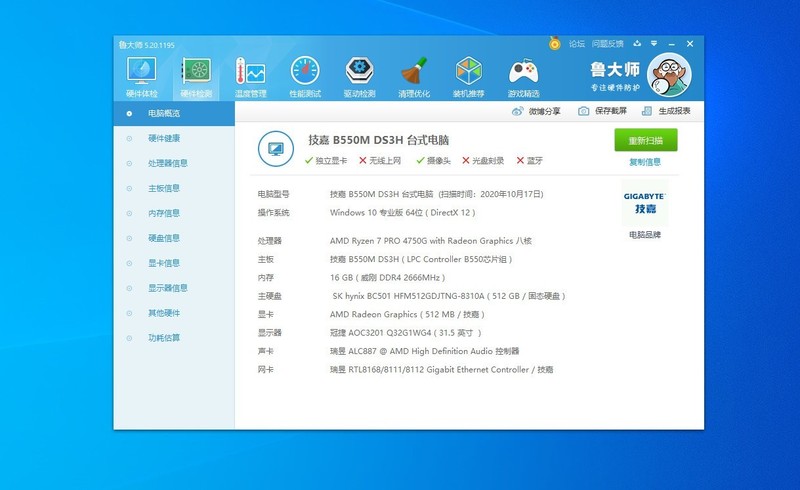Image resolution: width=800 pixels, height=490 pixels.
Task: Click the AMD Radeon Graphics 512 MB text
Action: [x=407, y=314]
